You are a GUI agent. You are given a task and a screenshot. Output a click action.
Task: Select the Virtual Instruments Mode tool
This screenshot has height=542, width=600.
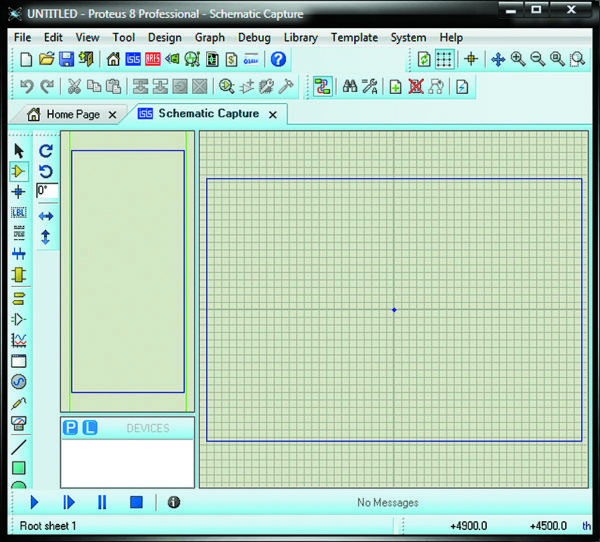click(19, 423)
